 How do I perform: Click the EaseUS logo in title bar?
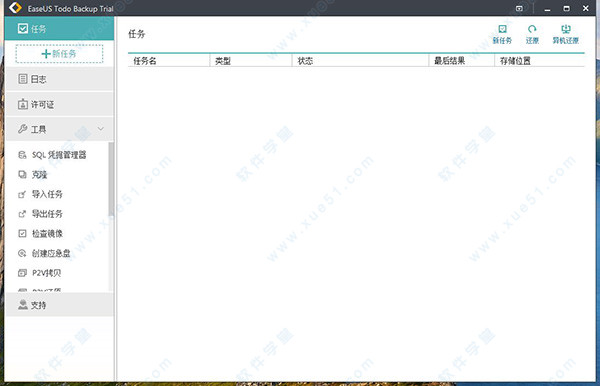coord(15,8)
